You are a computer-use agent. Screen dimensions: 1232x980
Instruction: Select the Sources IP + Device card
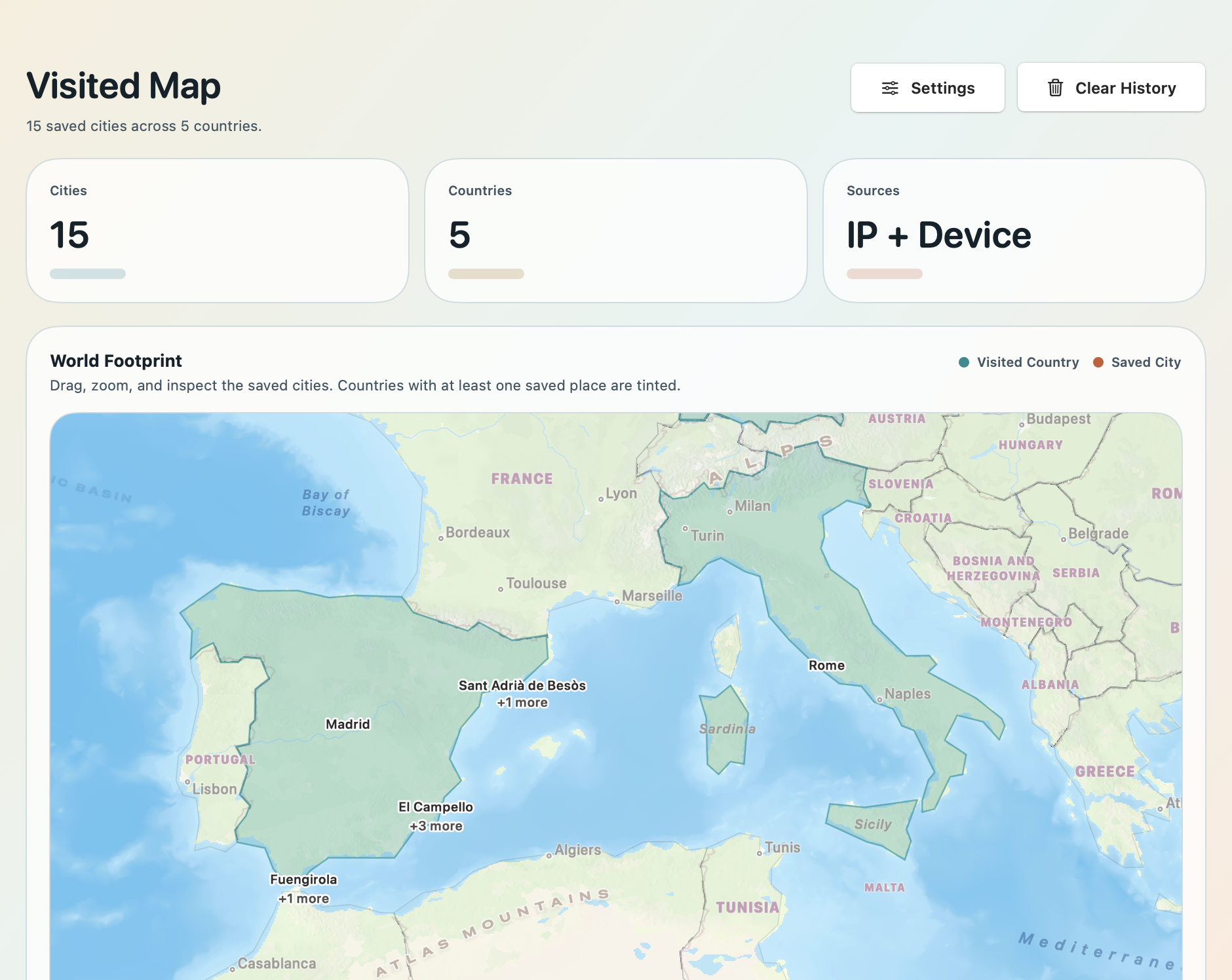(x=1014, y=232)
